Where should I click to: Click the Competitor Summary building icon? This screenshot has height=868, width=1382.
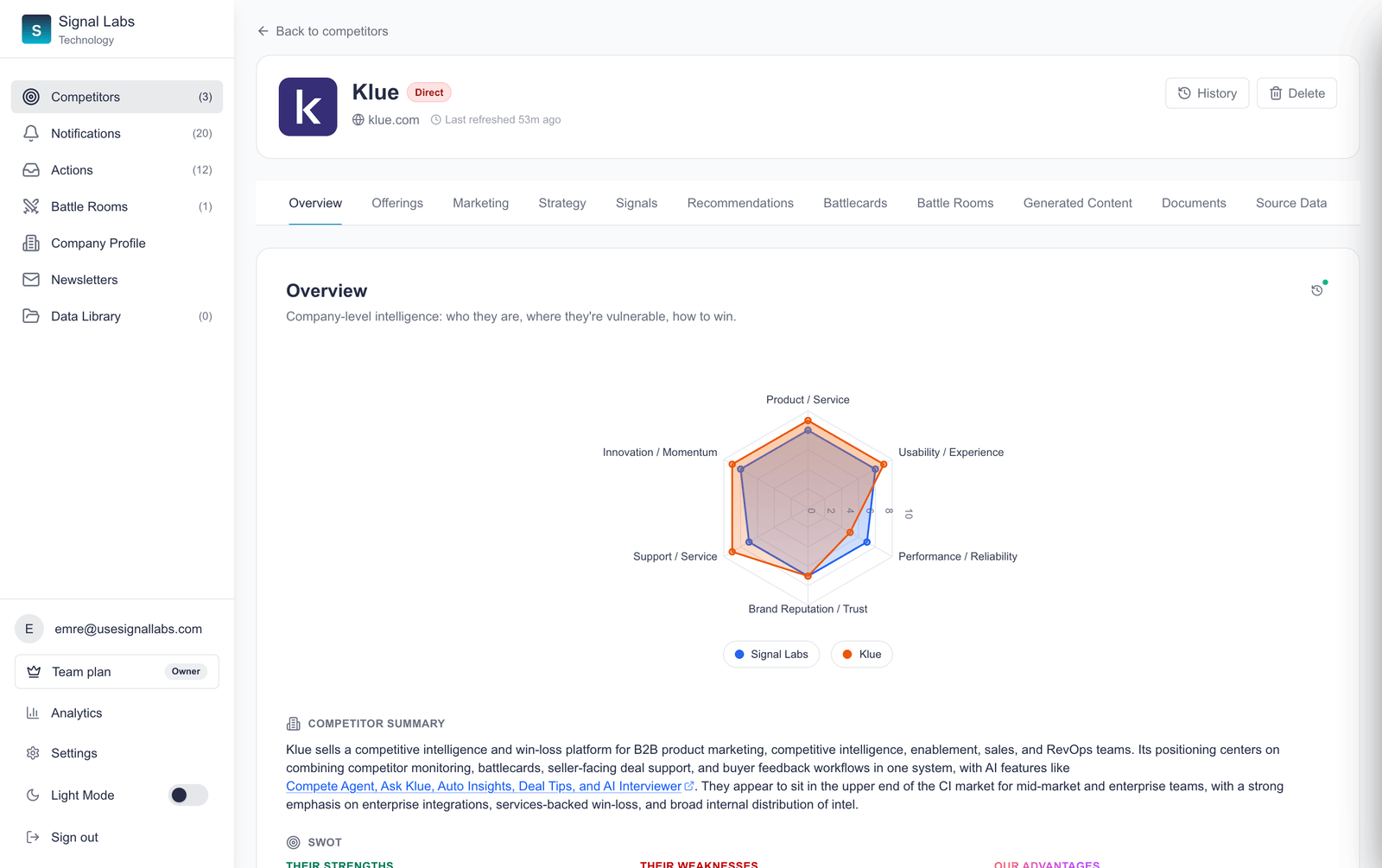294,724
